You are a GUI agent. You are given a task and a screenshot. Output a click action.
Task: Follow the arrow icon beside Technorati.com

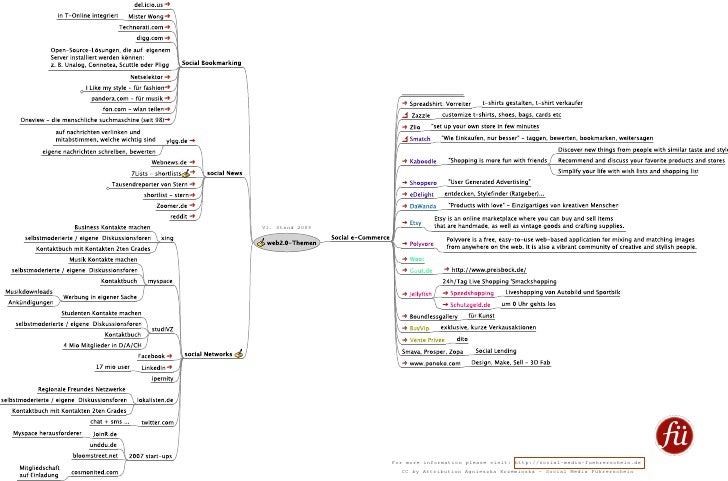tap(167, 27)
